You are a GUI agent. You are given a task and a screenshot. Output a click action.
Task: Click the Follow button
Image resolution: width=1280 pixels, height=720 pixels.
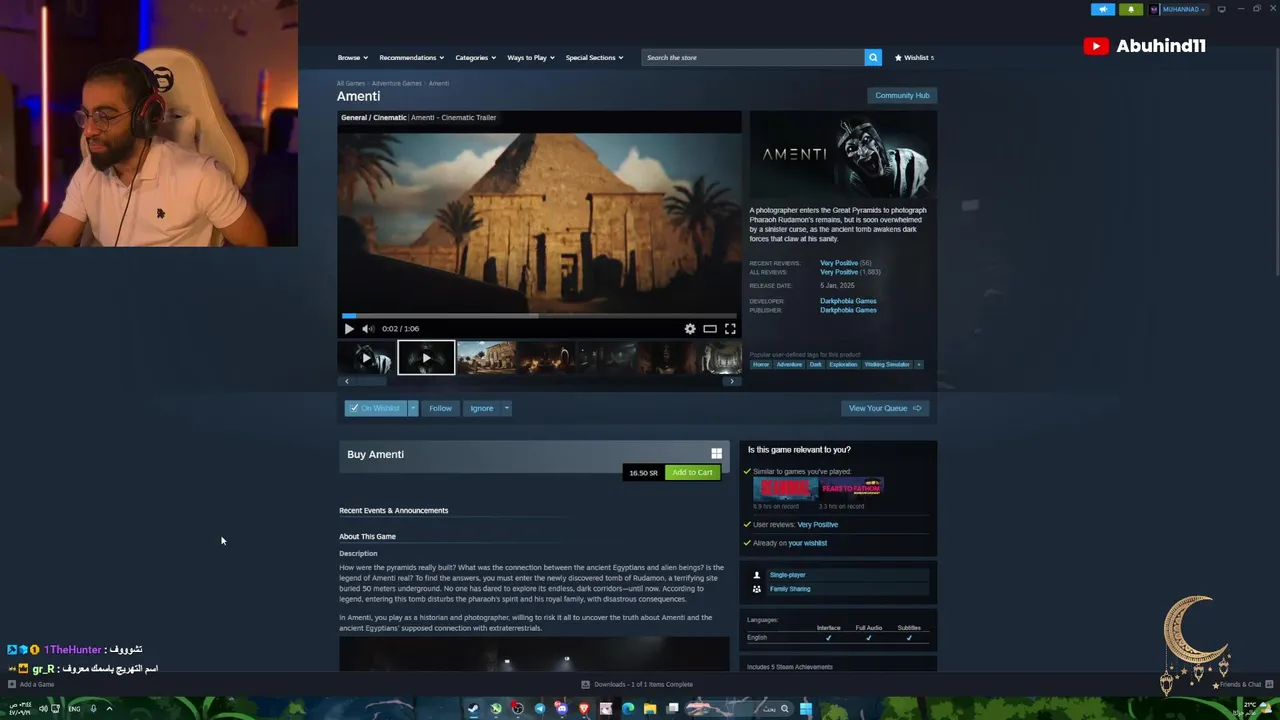pos(440,408)
